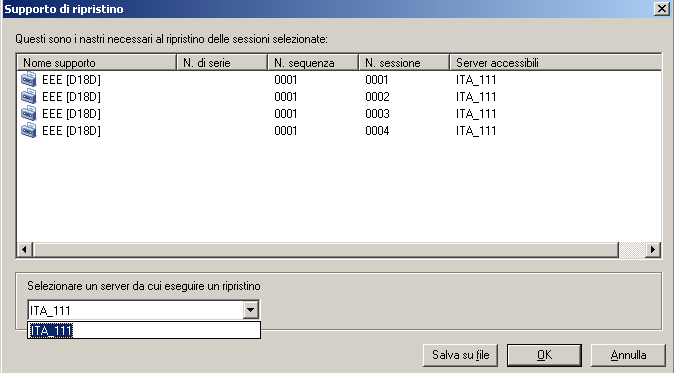The image size is (674, 373).
Task: Click ITA_111 server cell in session 0001 row
Action: (476, 80)
